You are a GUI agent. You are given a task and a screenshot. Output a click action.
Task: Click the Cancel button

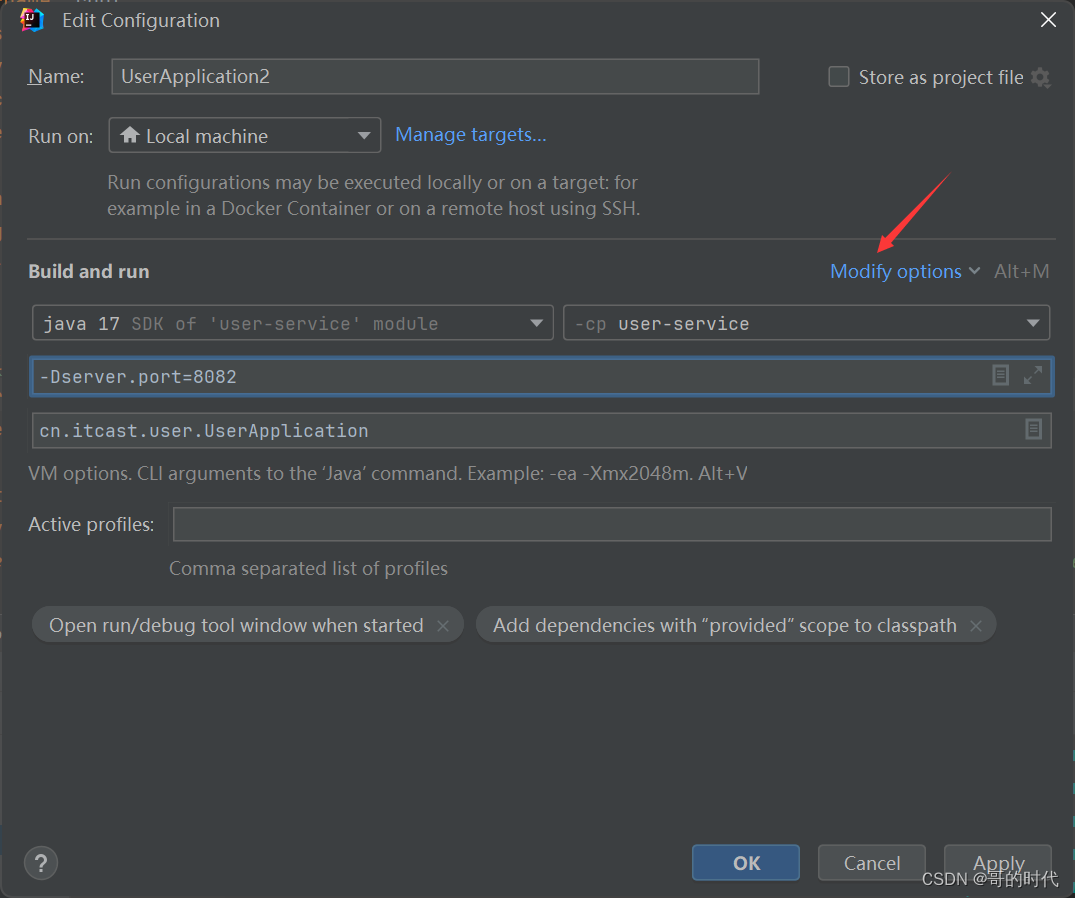point(871,863)
